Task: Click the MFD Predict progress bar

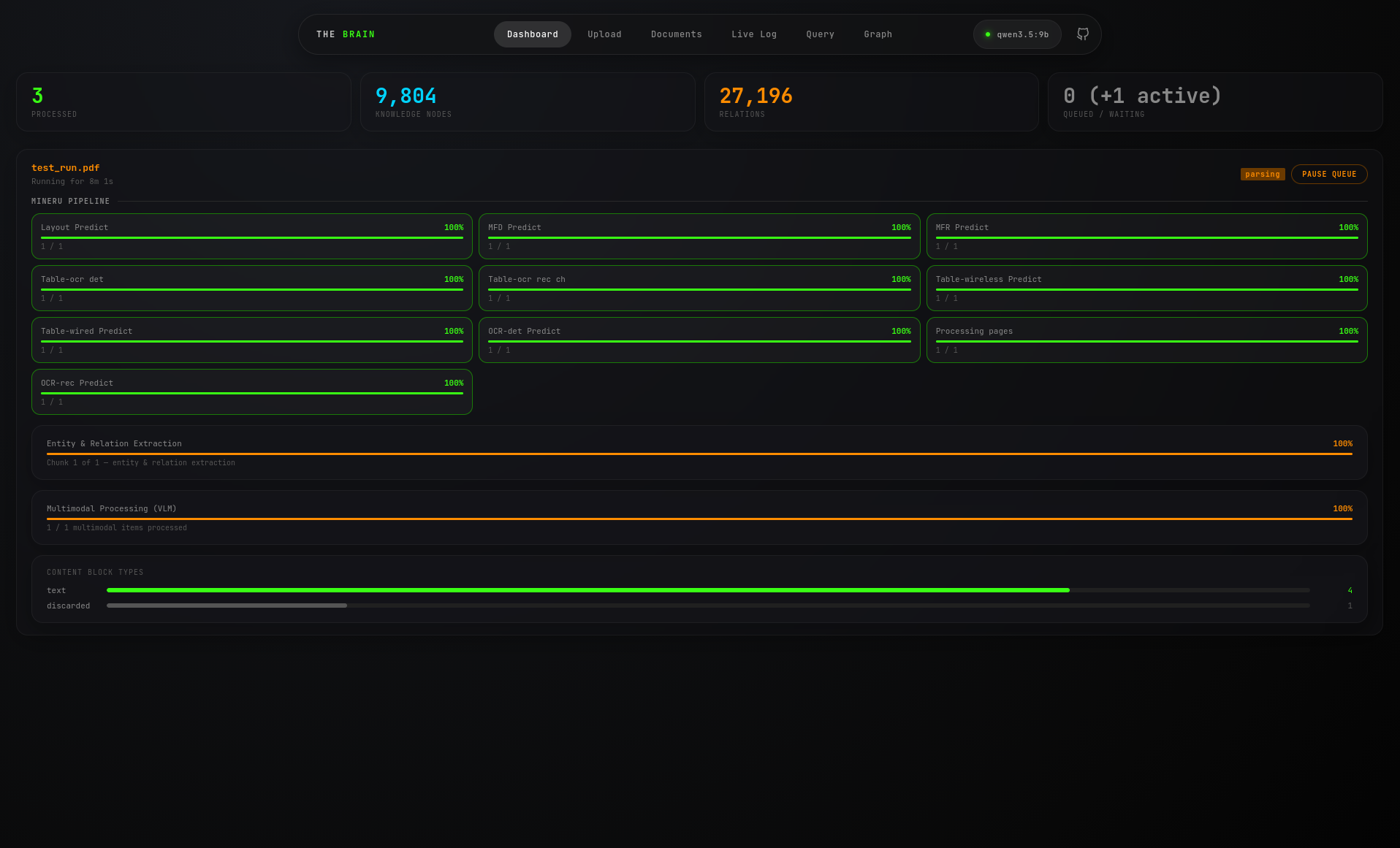Action: (699, 237)
